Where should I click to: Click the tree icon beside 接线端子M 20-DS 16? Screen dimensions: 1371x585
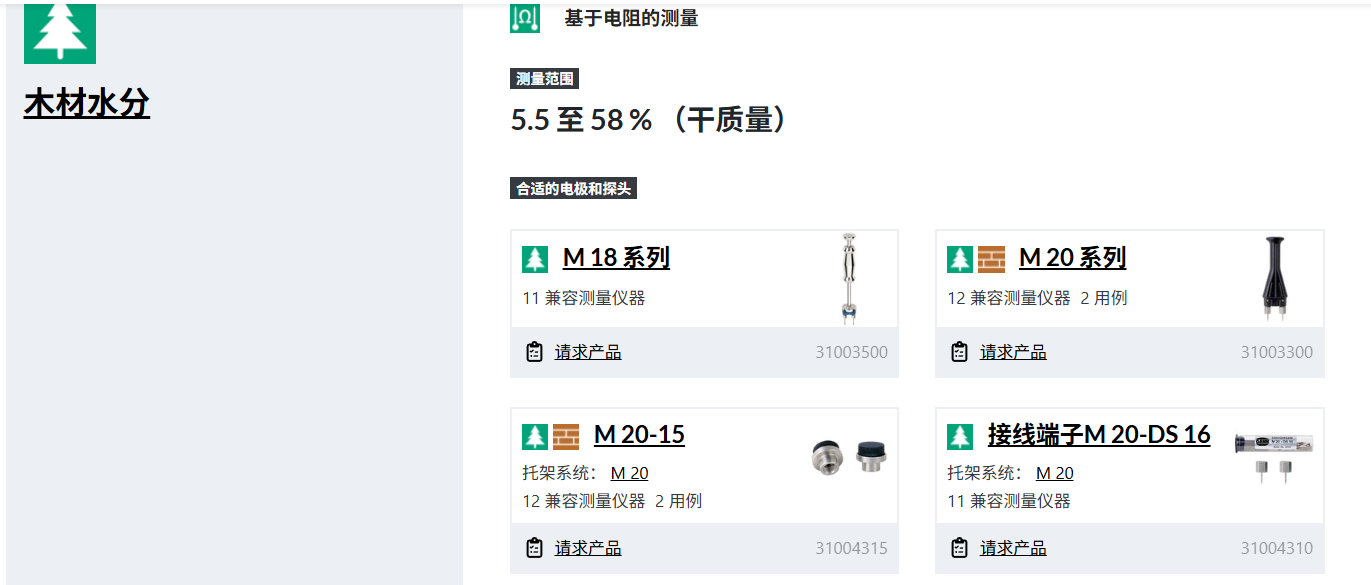click(x=960, y=436)
